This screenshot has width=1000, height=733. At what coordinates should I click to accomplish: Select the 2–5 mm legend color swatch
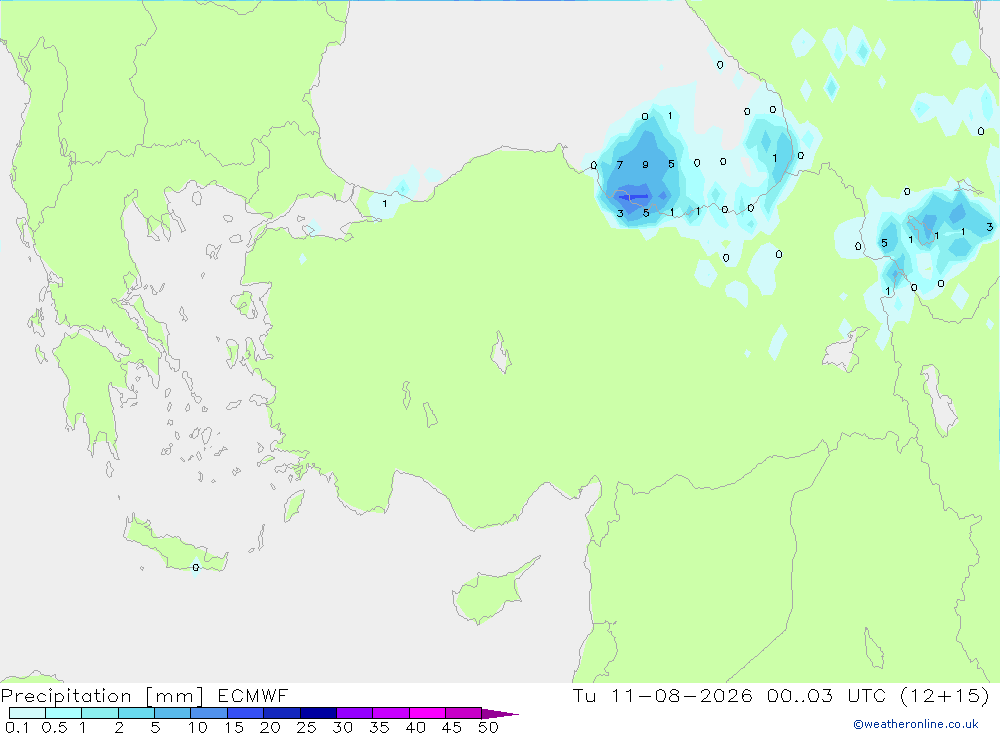click(x=136, y=713)
